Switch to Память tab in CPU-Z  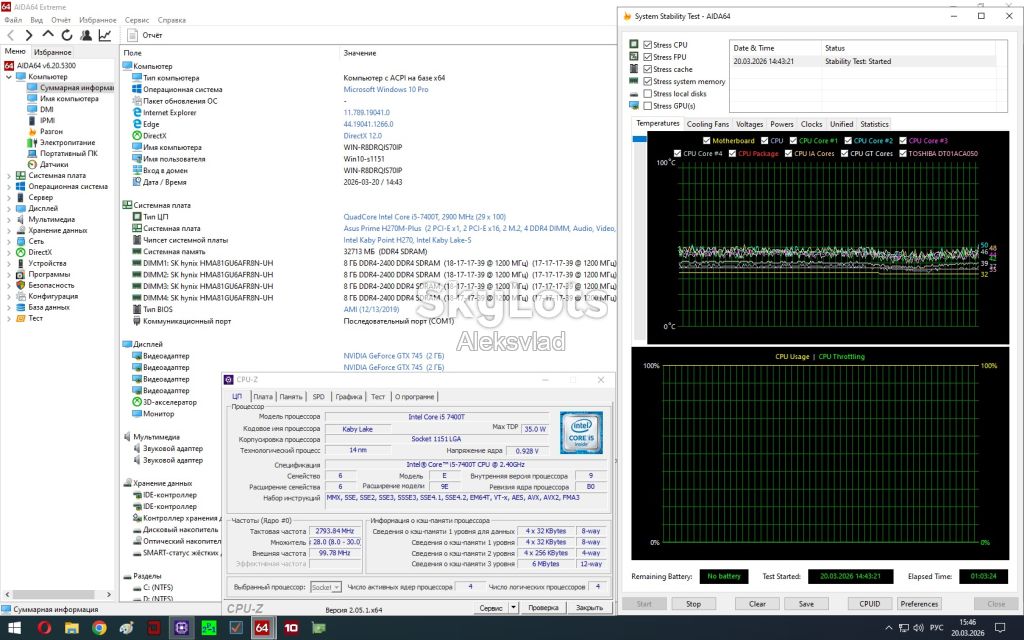coord(291,396)
